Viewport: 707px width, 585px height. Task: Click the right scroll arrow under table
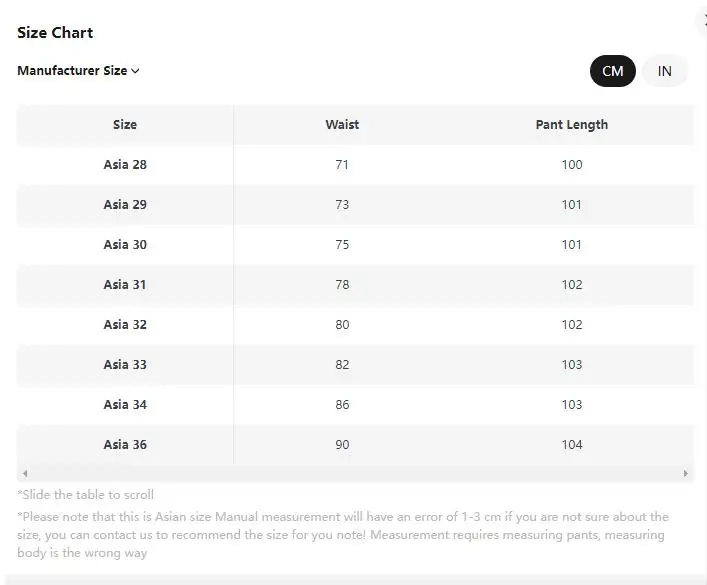pos(686,473)
